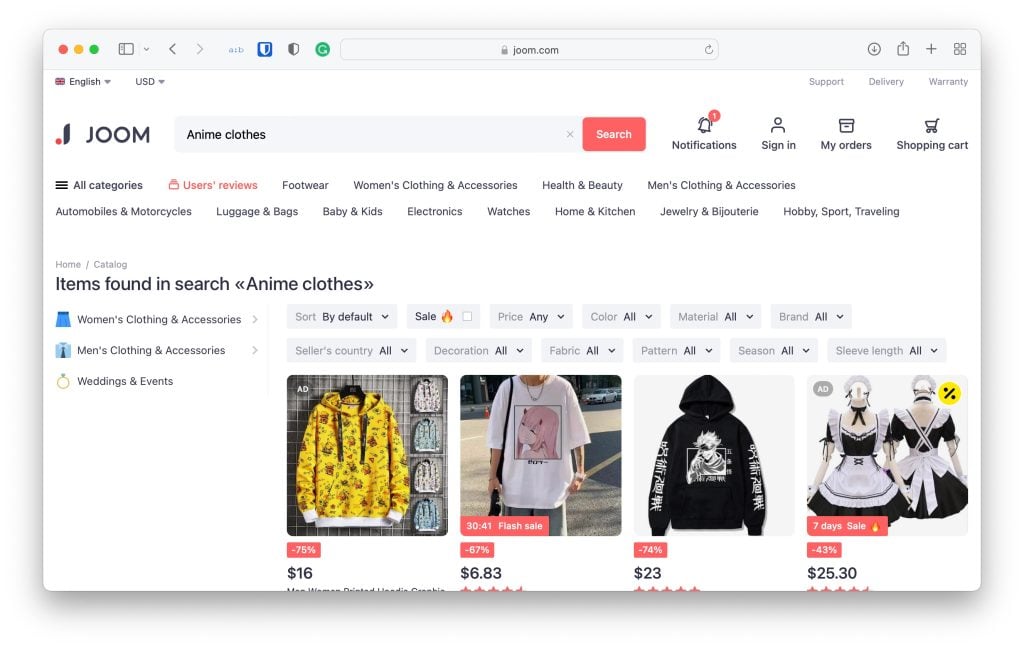Go to Home breadcrumb link
Viewport: 1024px width, 648px height.
[x=68, y=265]
